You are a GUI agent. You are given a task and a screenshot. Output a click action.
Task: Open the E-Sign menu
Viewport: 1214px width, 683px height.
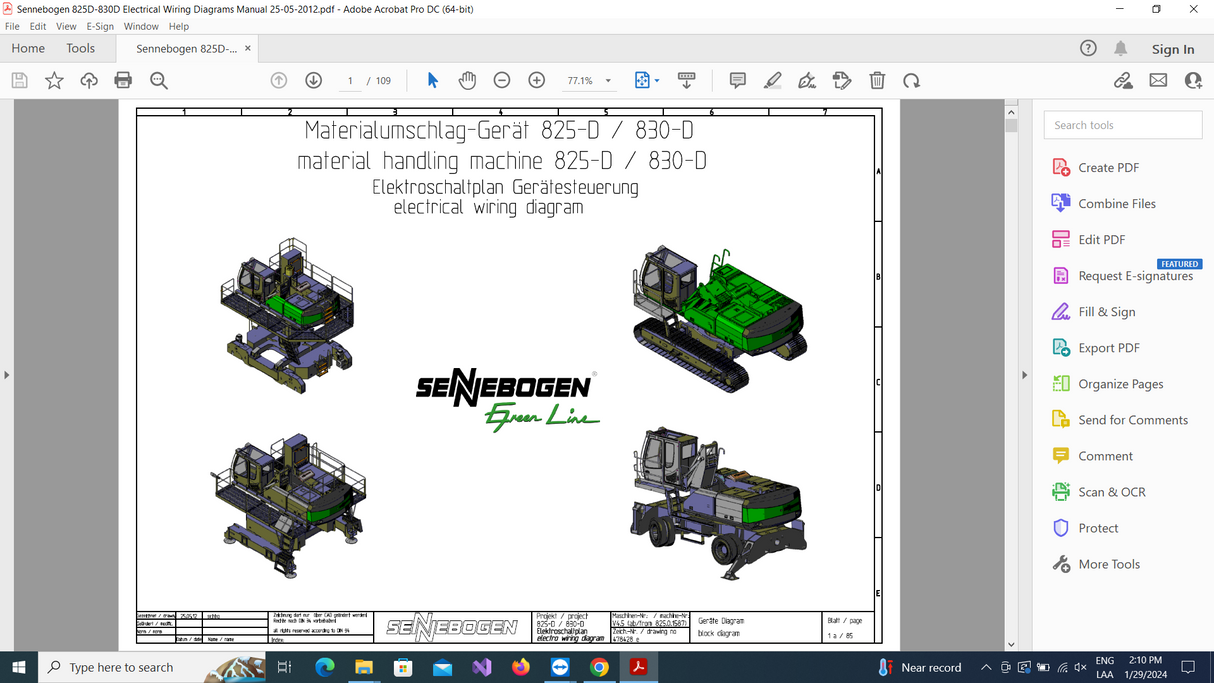[100, 26]
